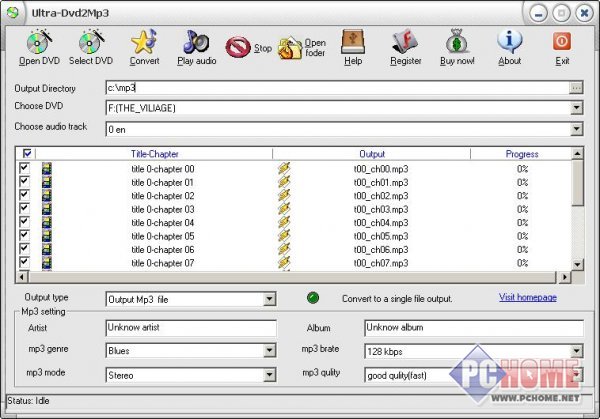The height and width of the screenshot is (419, 600).
Task: Expand the Choose audio track dropdown
Action: (x=576, y=129)
